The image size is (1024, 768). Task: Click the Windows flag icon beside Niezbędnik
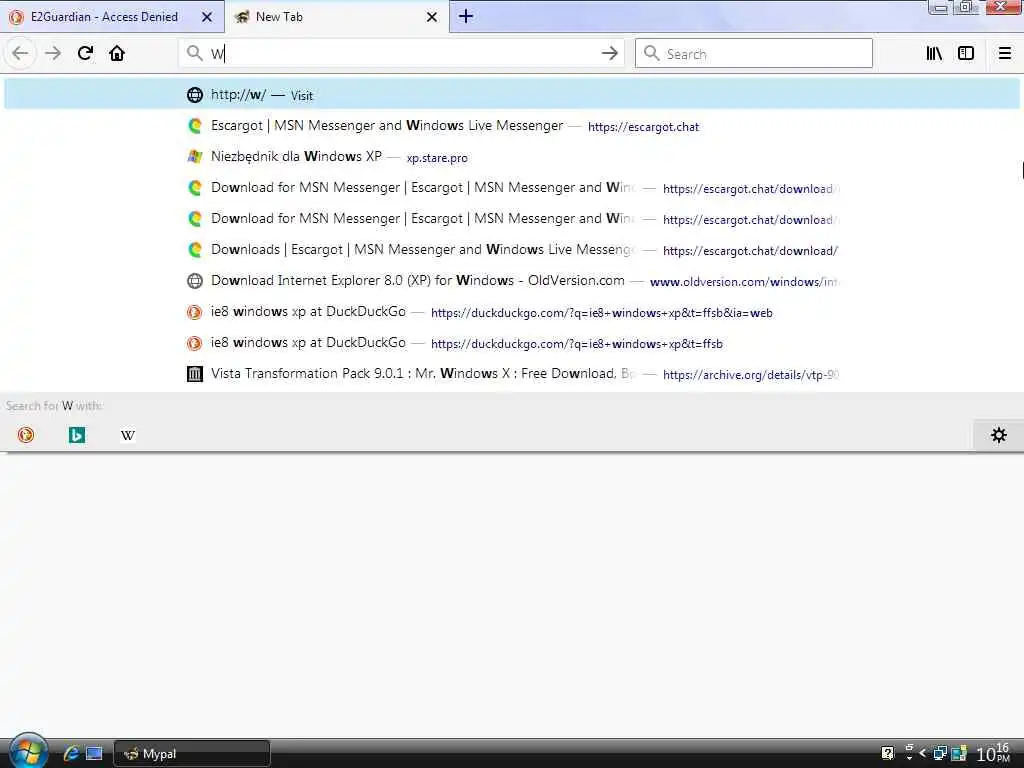(x=195, y=157)
